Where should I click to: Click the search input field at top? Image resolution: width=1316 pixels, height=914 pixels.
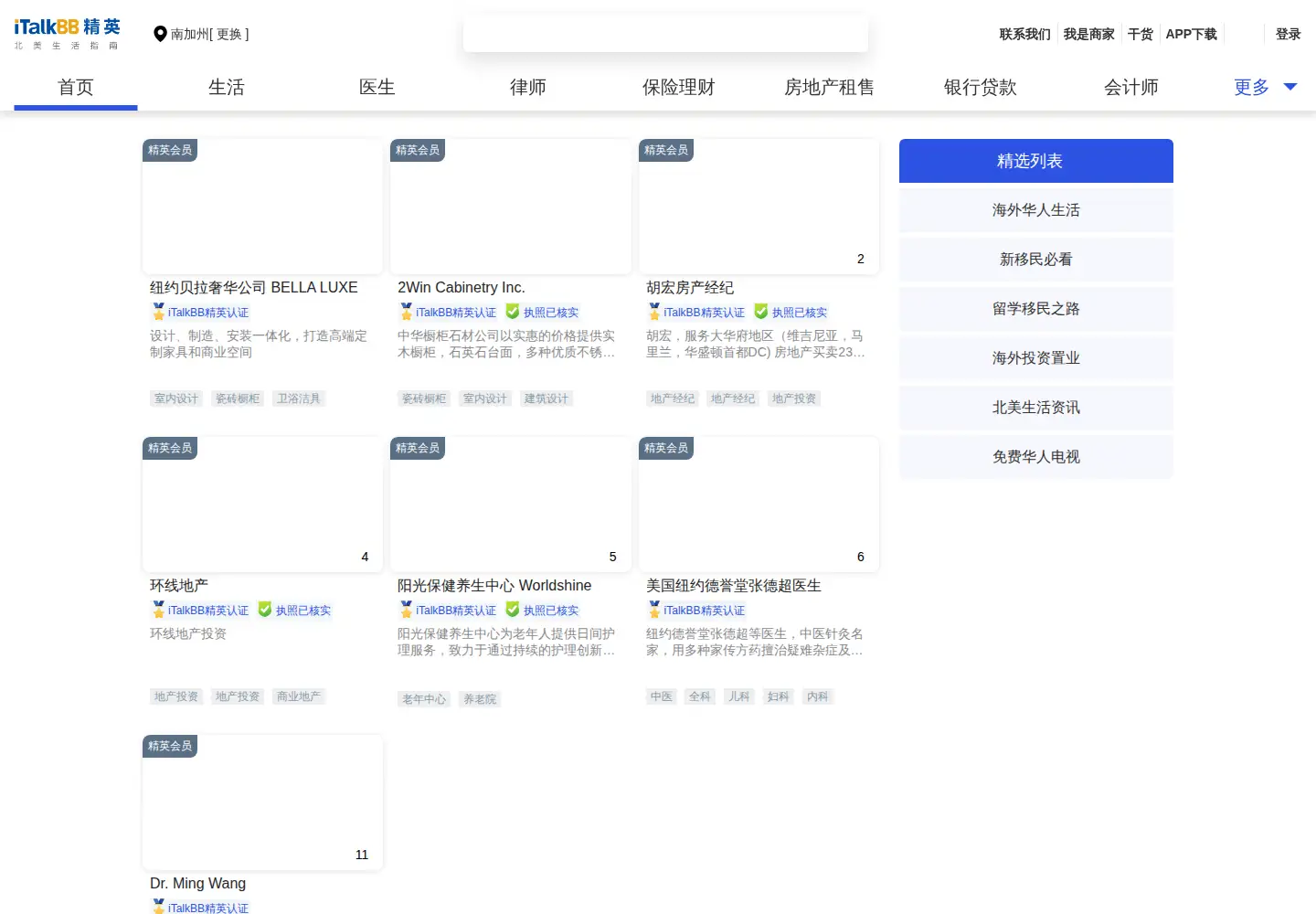(x=665, y=34)
